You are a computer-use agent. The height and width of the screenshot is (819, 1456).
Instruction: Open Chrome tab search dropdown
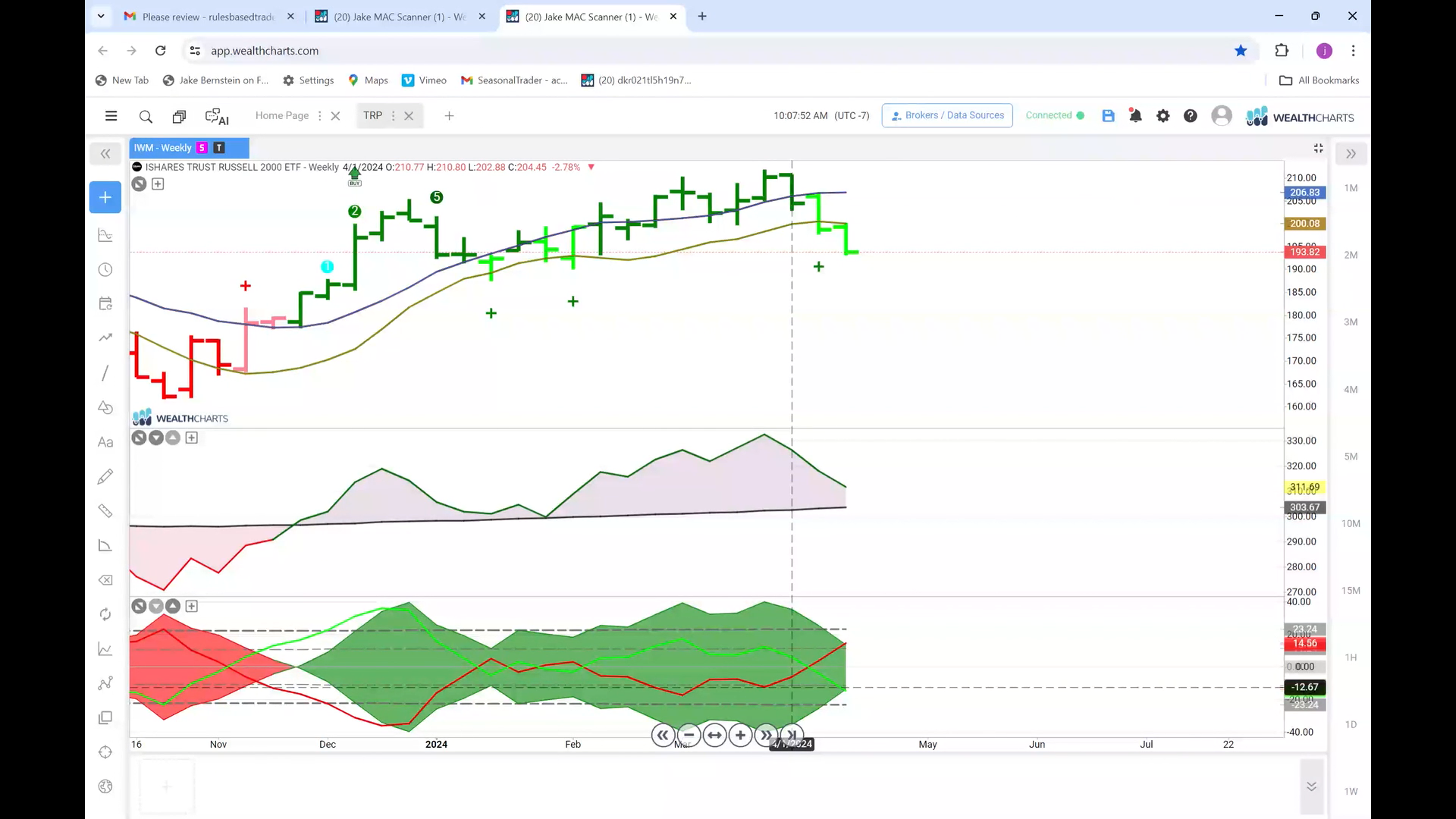point(101,16)
